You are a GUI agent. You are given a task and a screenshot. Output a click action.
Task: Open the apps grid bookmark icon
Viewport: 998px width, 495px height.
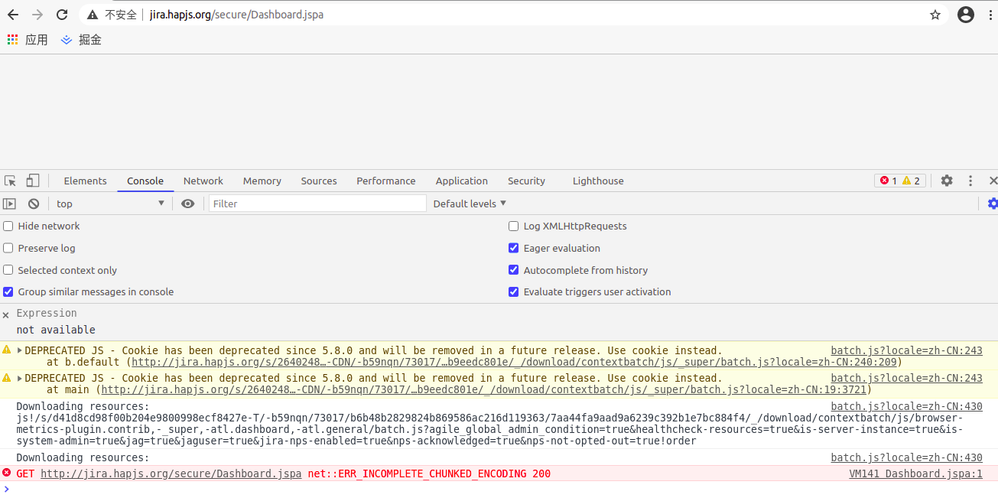tap(12, 40)
